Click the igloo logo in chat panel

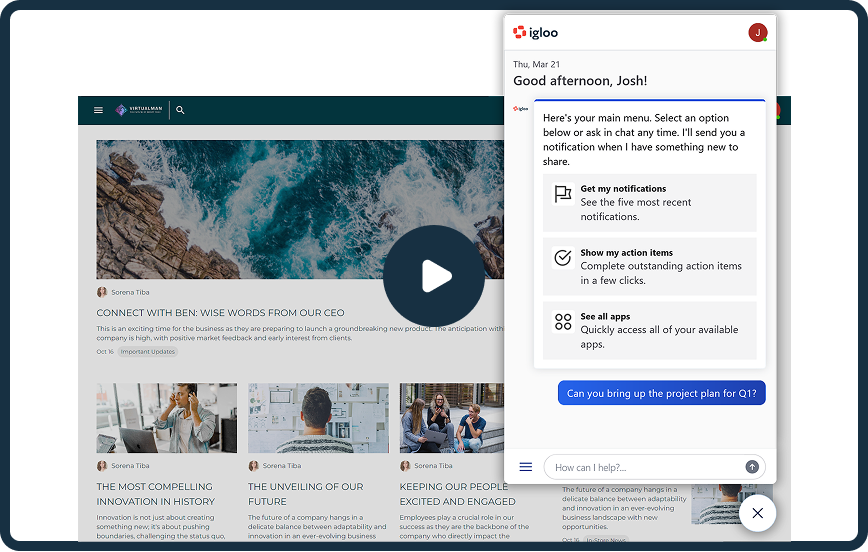coord(536,33)
